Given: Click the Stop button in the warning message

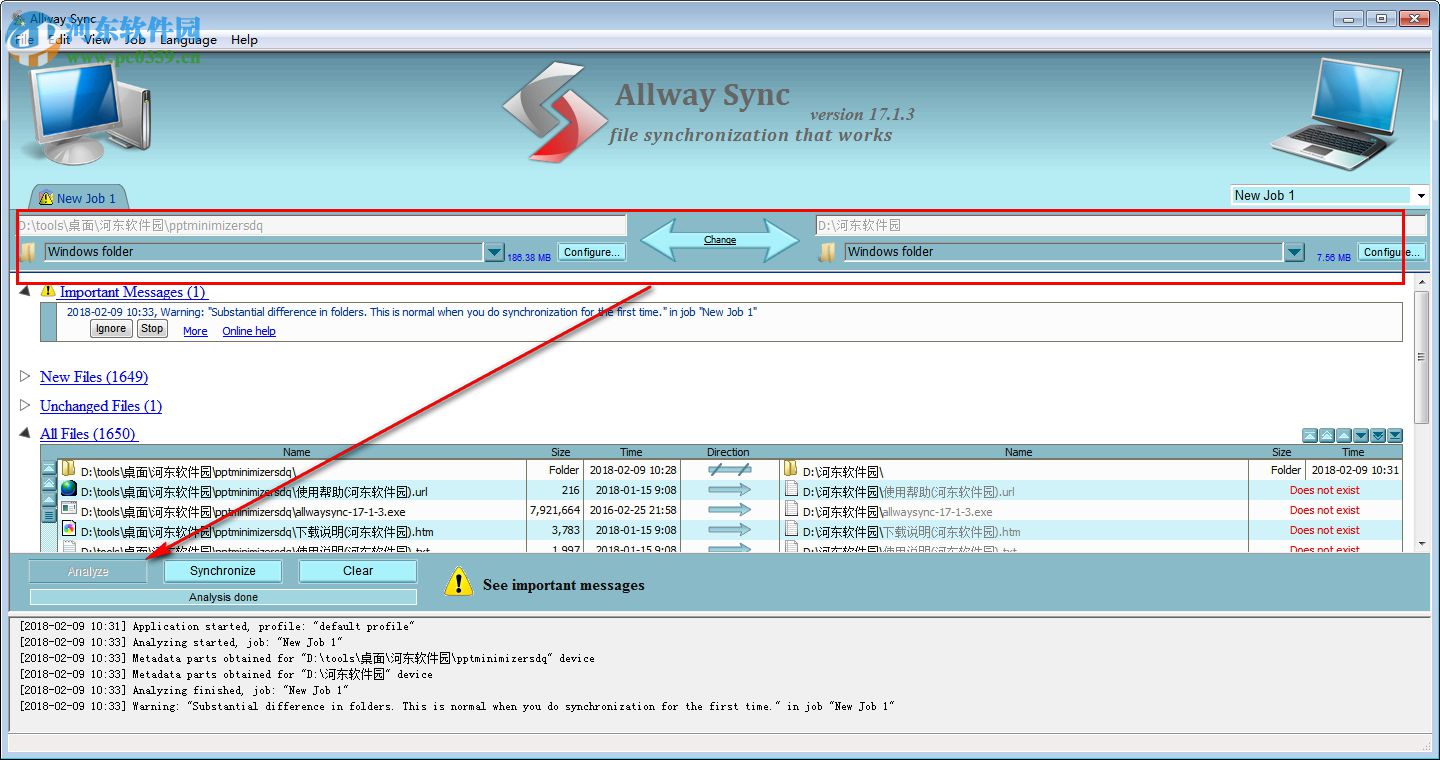Looking at the screenshot, I should [x=152, y=329].
